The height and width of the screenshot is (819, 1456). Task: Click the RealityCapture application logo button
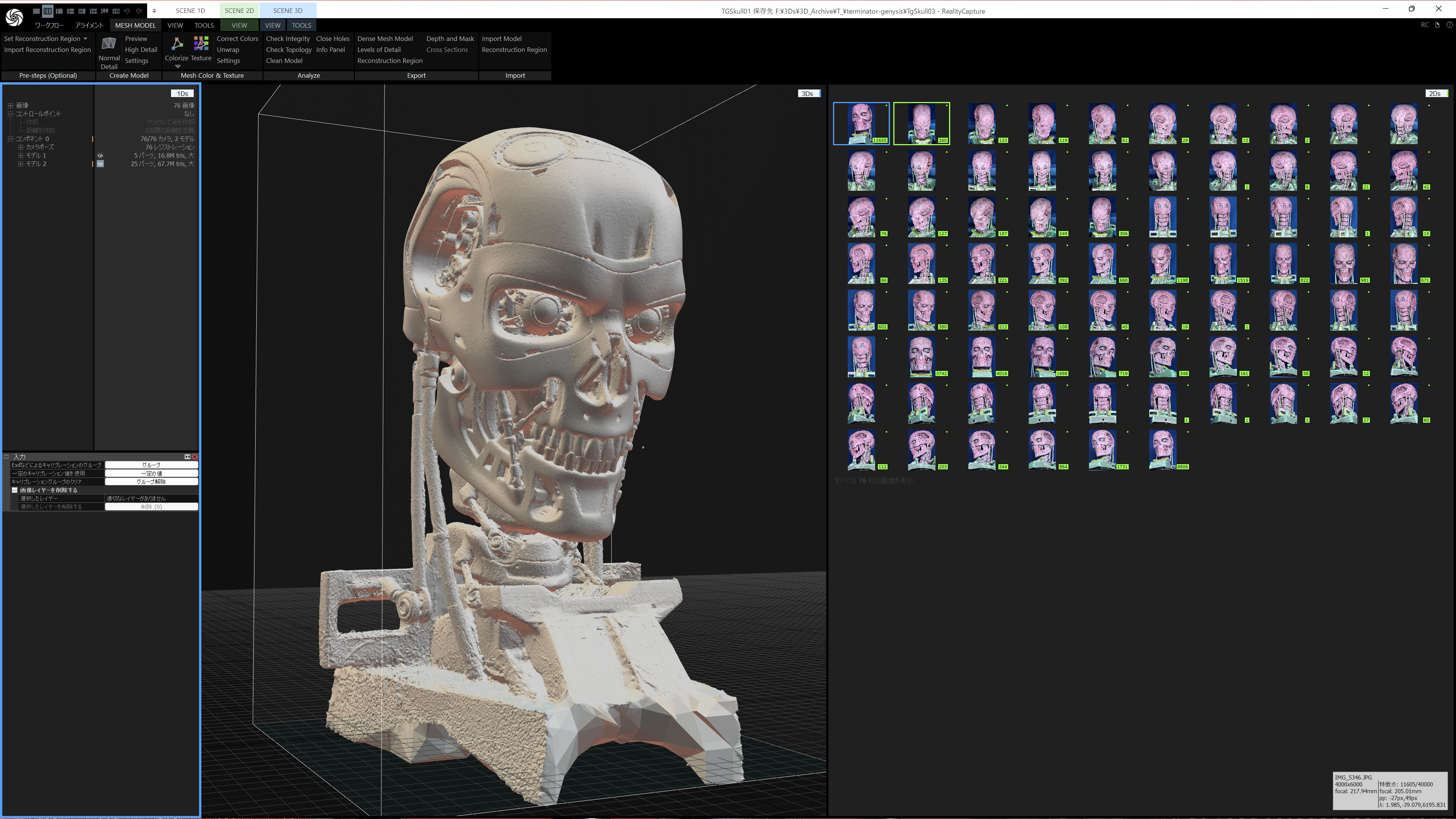(x=14, y=17)
